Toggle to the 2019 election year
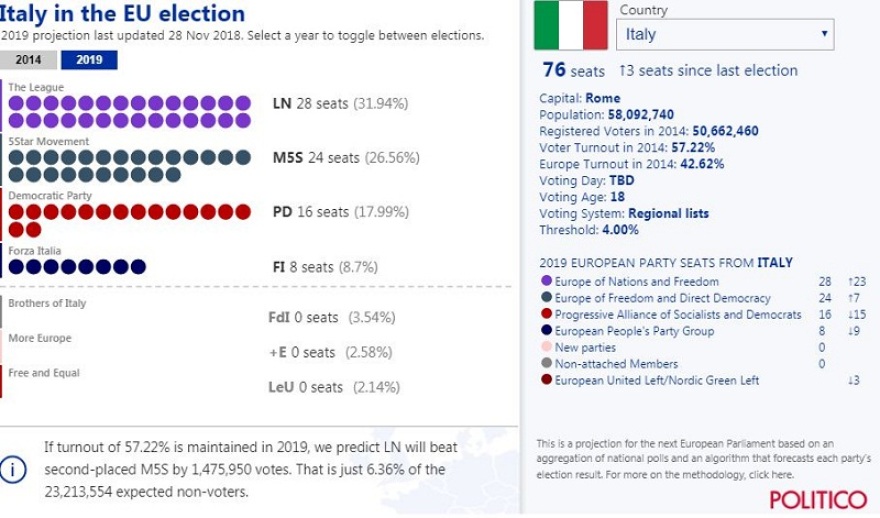880x518 pixels. click(88, 60)
